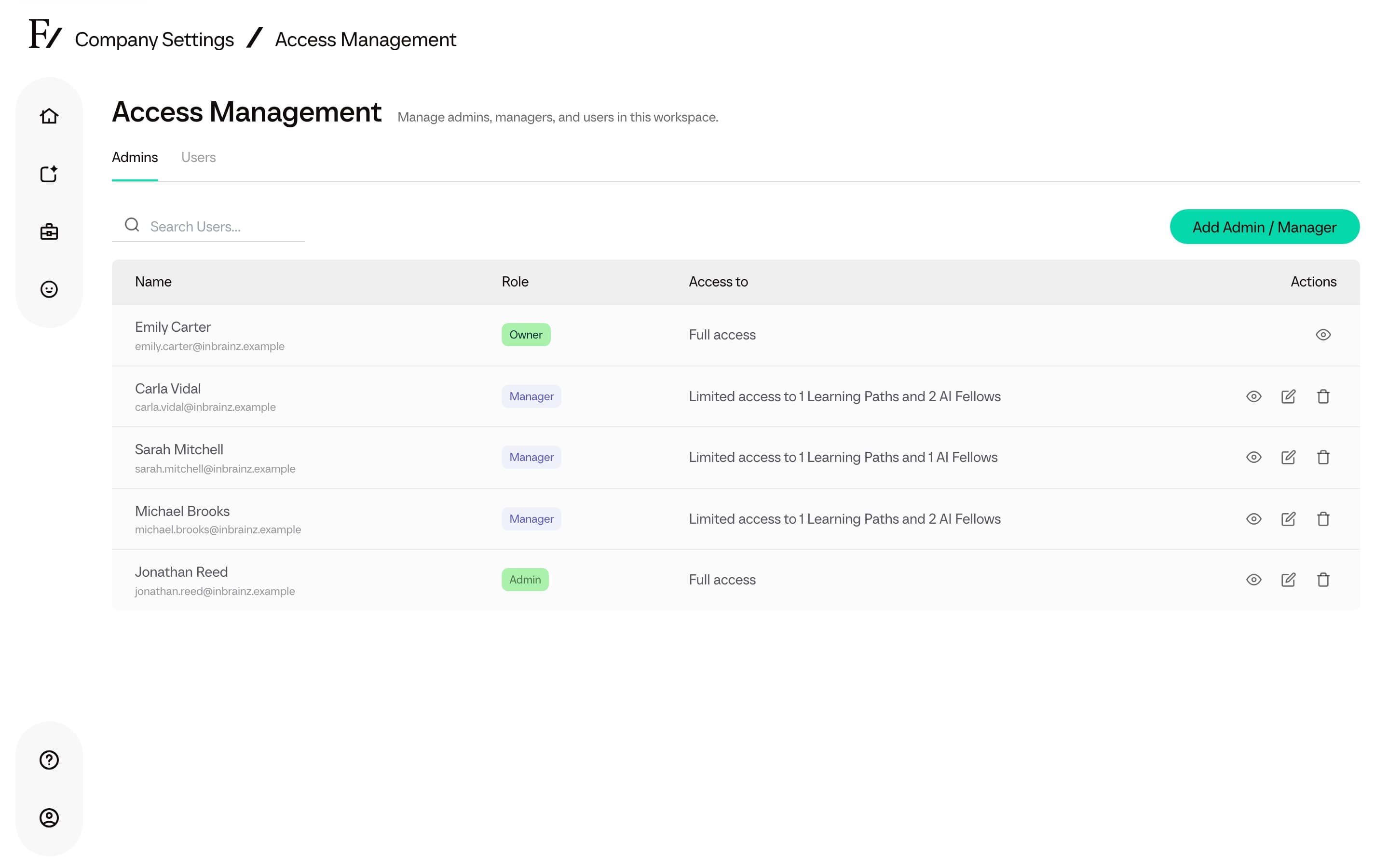The image size is (1389, 868).
Task: Open the Help question mark icon
Action: (x=49, y=760)
